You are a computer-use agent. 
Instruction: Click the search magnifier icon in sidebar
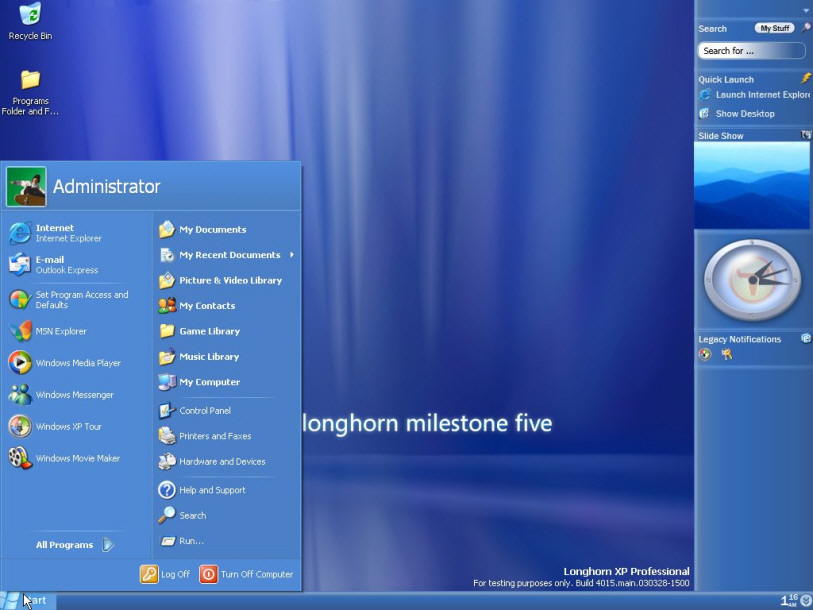pyautogui.click(x=806, y=27)
